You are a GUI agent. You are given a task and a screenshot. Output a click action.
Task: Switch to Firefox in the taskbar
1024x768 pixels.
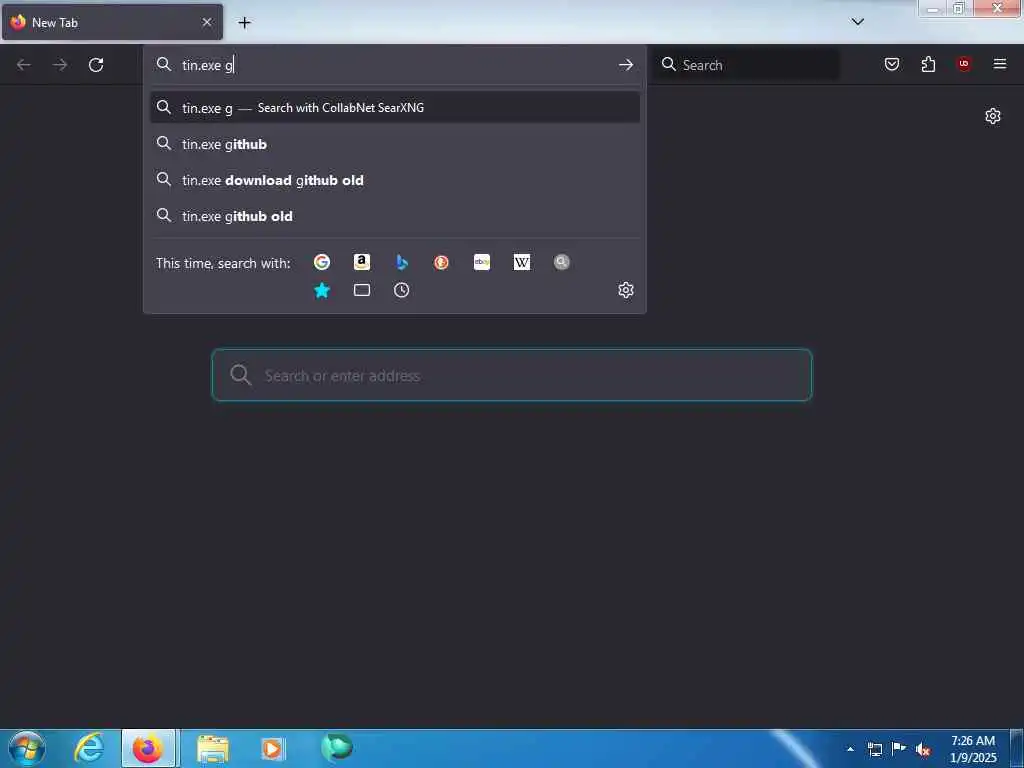[148, 748]
